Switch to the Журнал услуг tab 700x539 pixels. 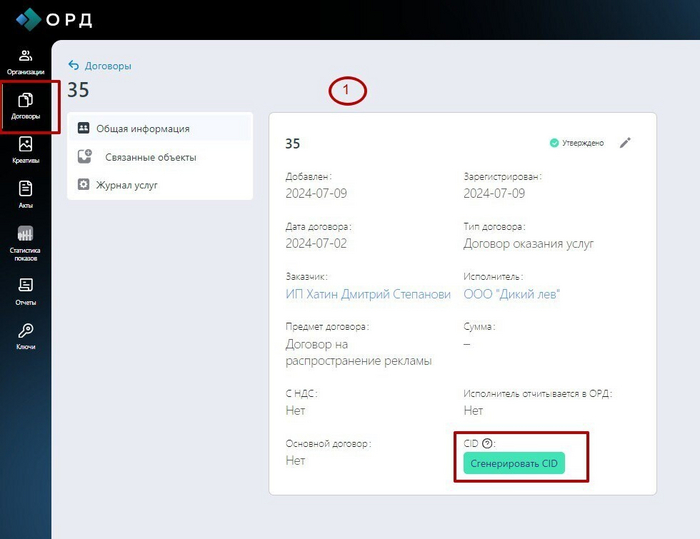point(160,184)
